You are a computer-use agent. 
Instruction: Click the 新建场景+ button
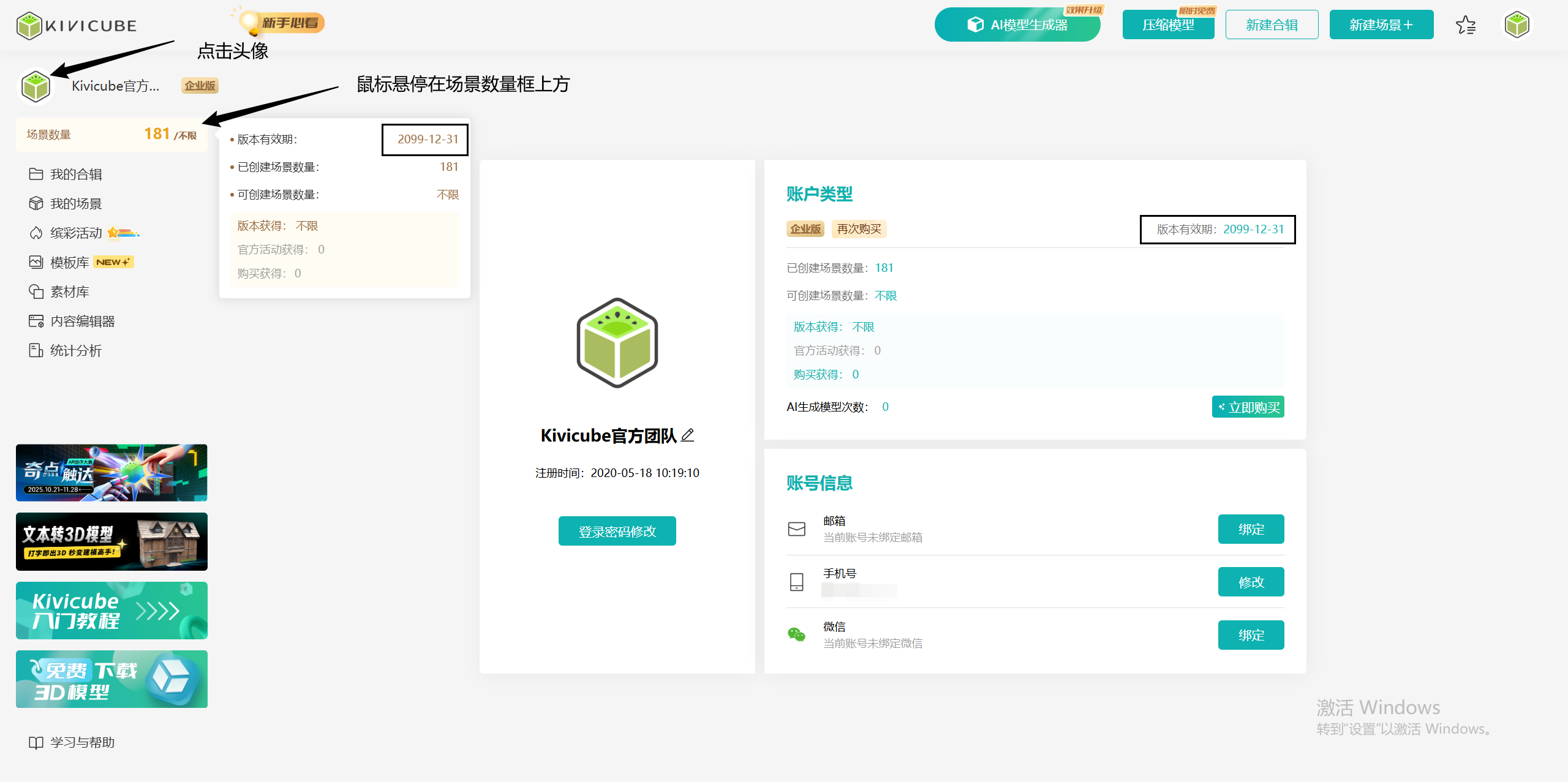pyautogui.click(x=1381, y=25)
